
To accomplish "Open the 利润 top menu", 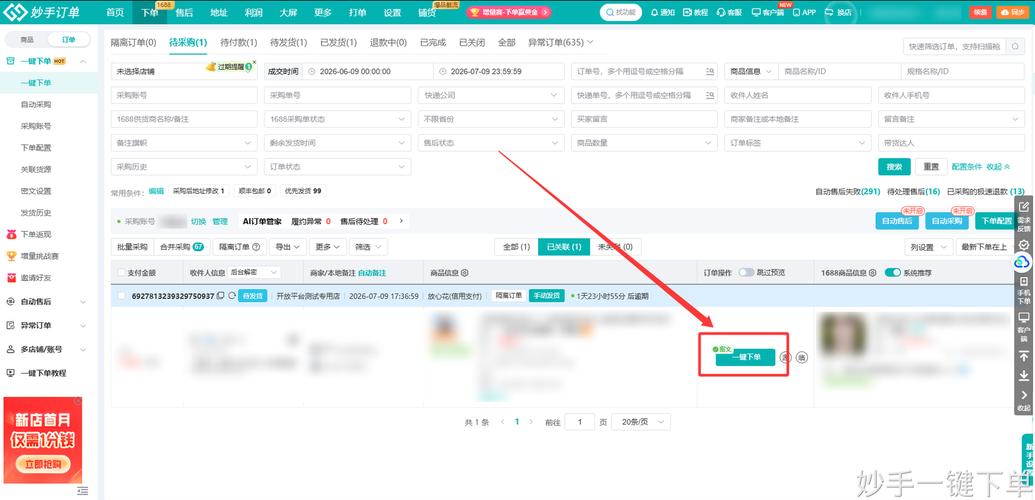I will pyautogui.click(x=253, y=13).
